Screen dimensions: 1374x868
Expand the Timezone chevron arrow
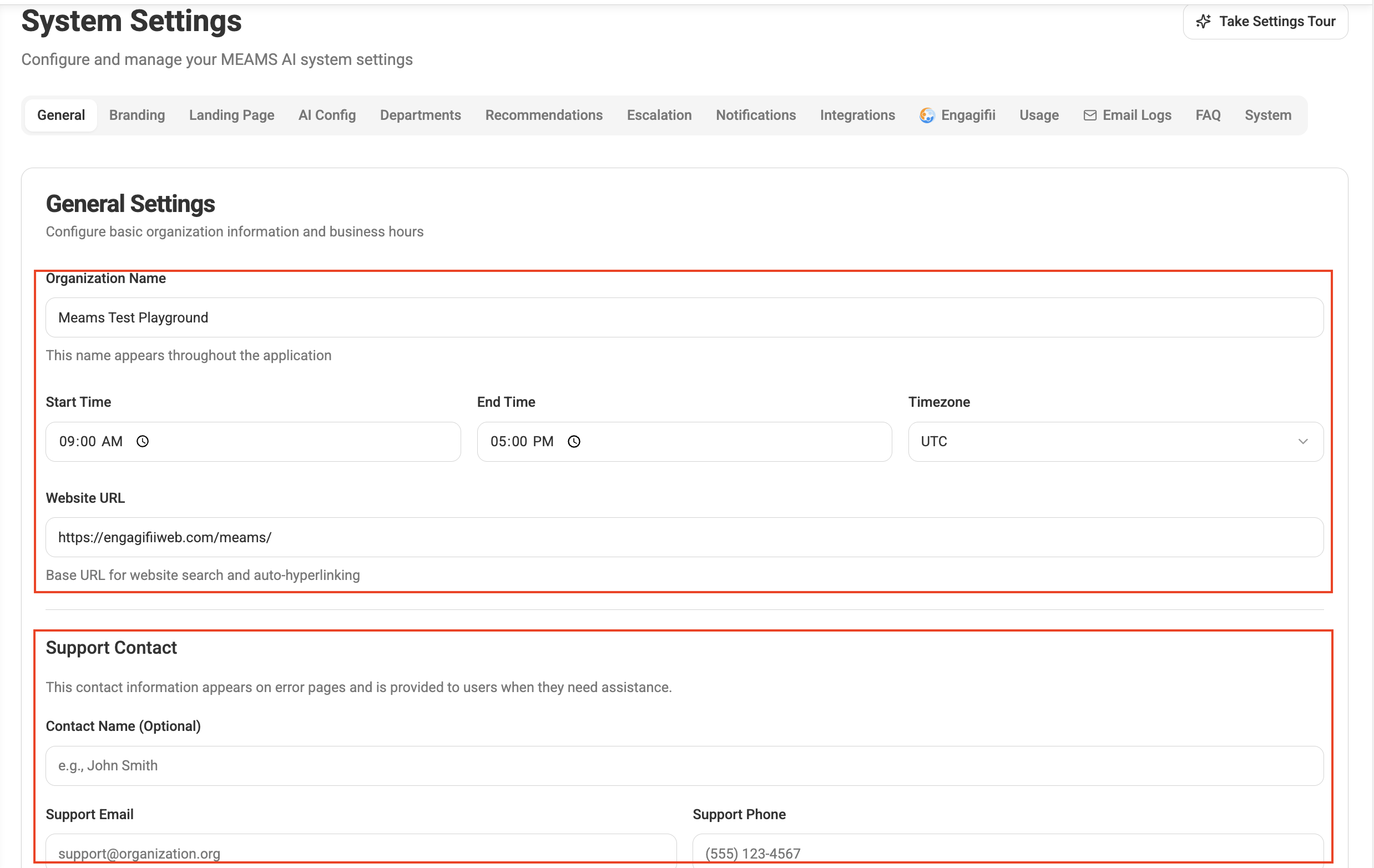click(x=1302, y=441)
